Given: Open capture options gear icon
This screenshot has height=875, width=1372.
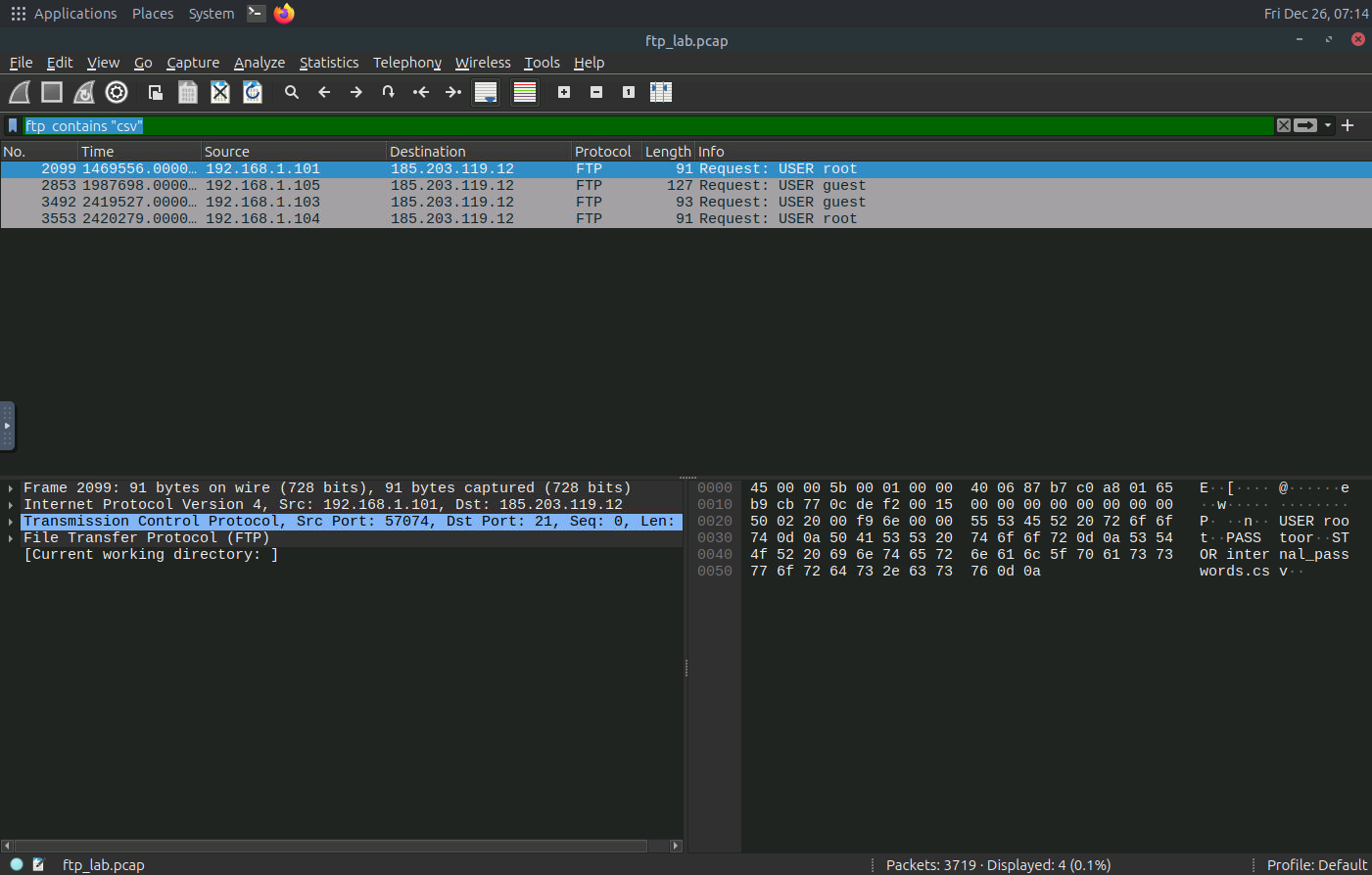Looking at the screenshot, I should 117,92.
